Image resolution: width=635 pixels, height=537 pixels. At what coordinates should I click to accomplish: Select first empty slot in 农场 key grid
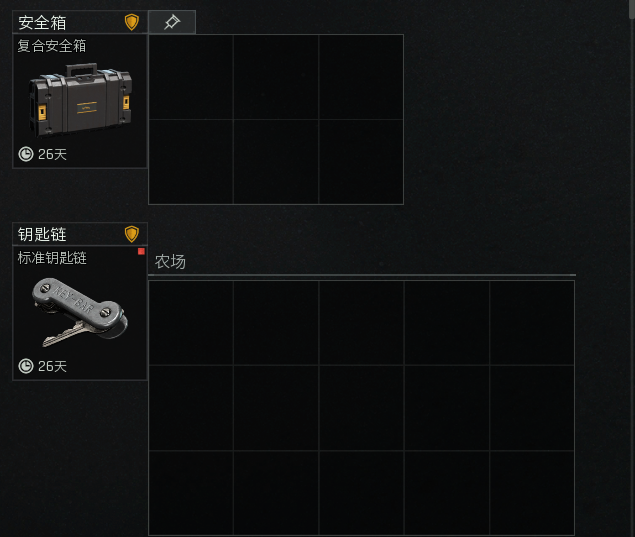tap(191, 323)
